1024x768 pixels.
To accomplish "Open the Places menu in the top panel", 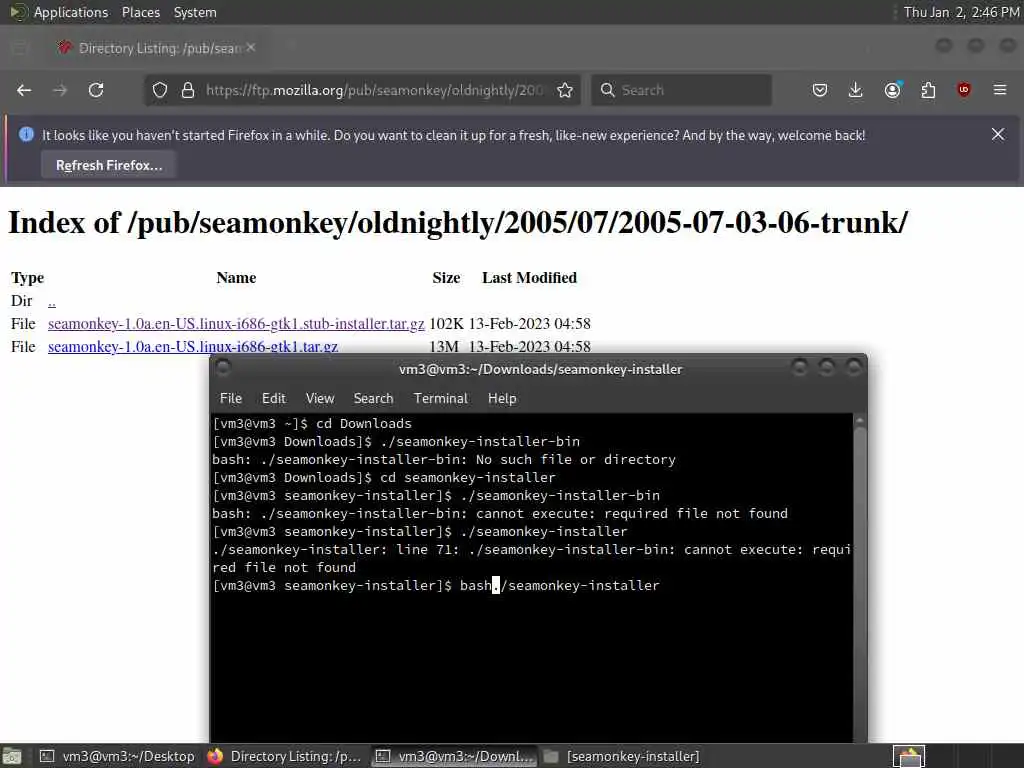I will tap(141, 12).
